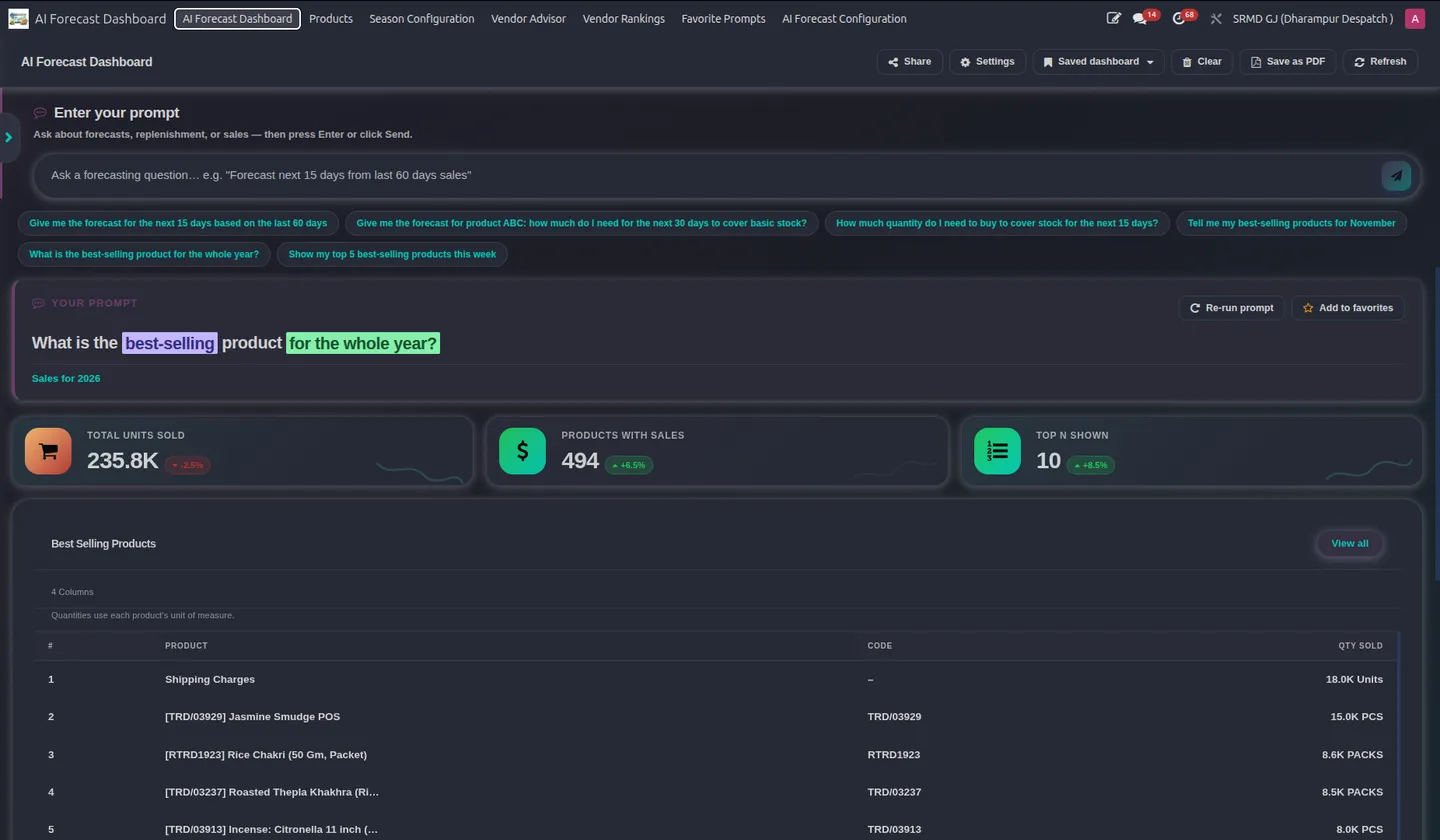Viewport: 1440px width, 840px height.
Task: Click the AI Forecast Dashboard app title
Action: tap(100, 19)
